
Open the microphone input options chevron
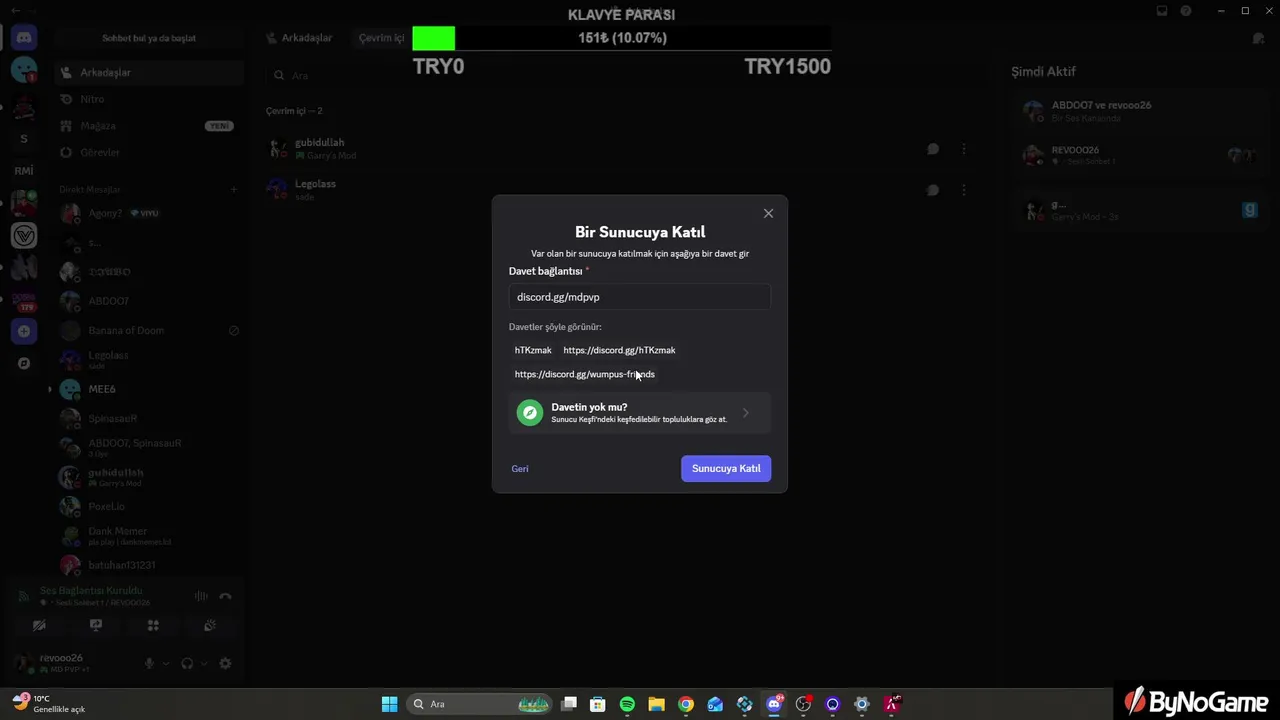click(x=166, y=663)
